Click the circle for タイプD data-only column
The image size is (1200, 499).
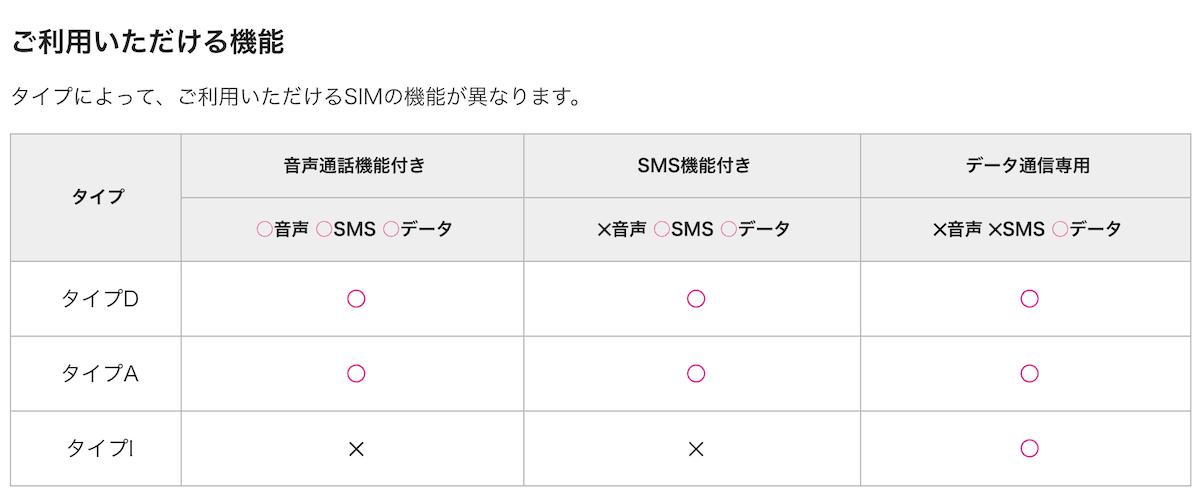(x=1029, y=298)
